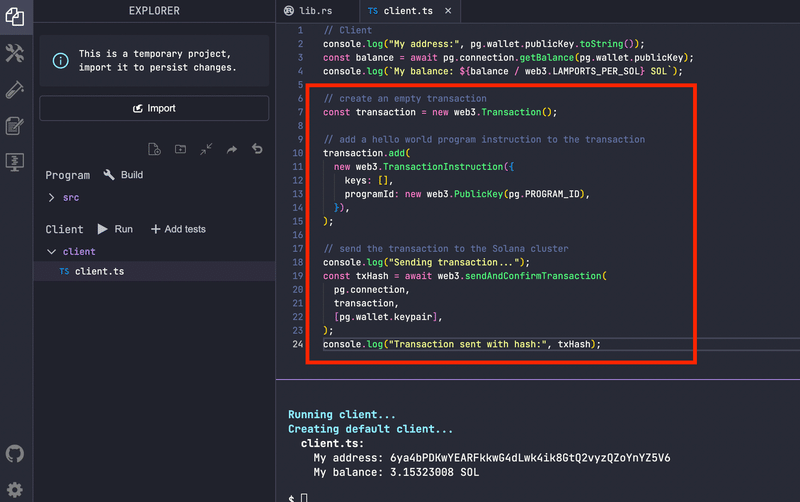Image resolution: width=800 pixels, height=502 pixels.
Task: Run the client script
Action: [115, 229]
